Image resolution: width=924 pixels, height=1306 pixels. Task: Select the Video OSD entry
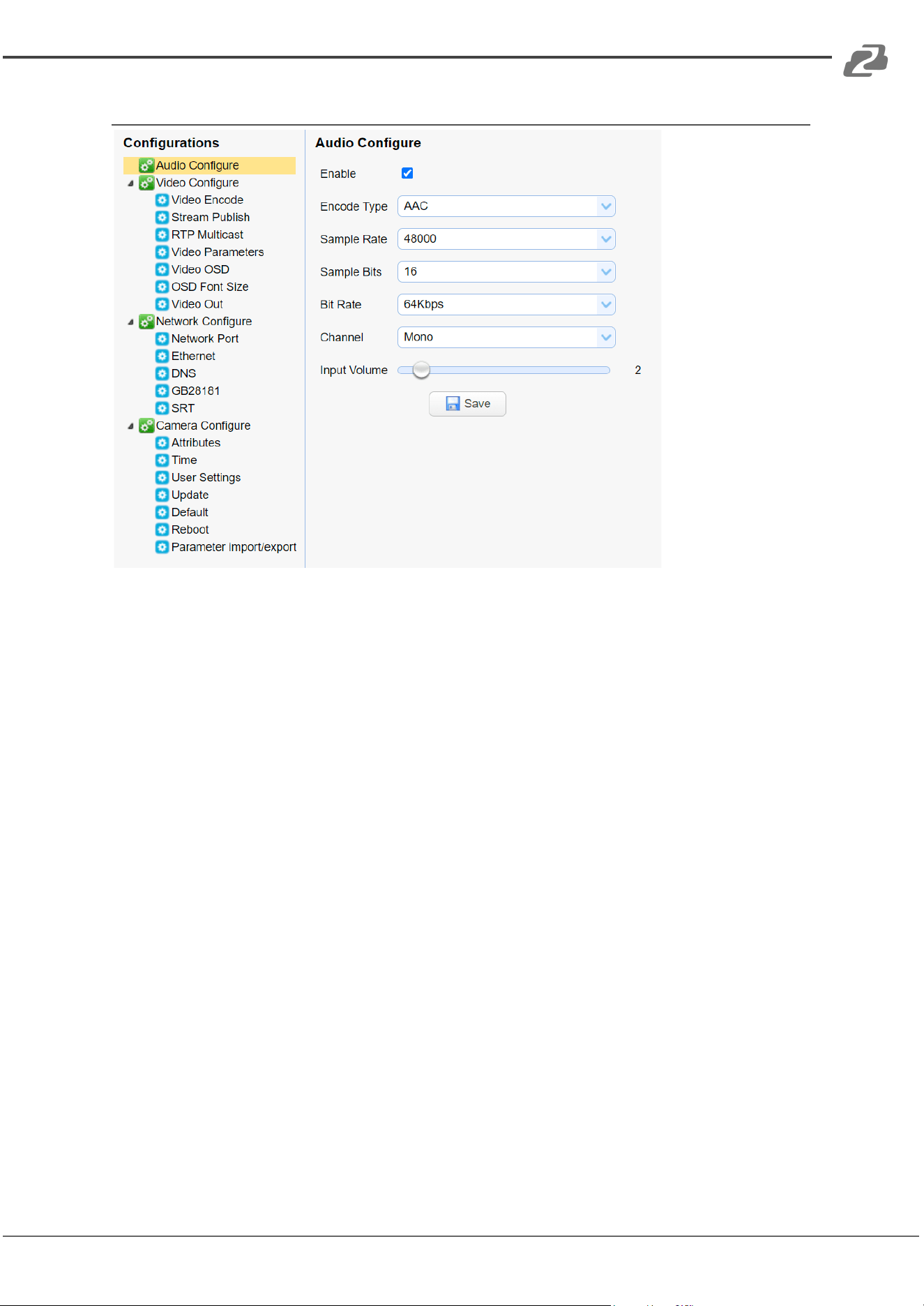[x=200, y=269]
